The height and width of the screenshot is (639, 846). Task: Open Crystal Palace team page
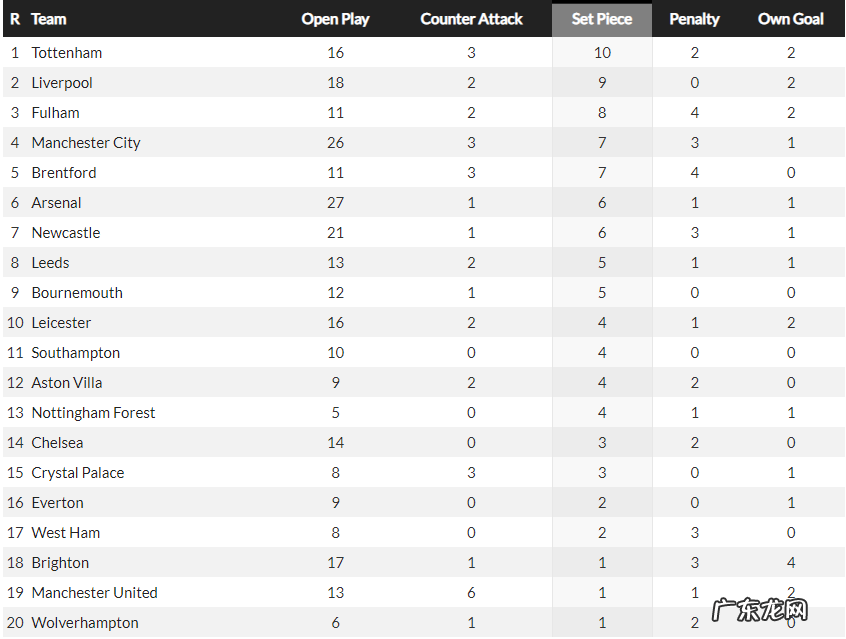click(78, 473)
